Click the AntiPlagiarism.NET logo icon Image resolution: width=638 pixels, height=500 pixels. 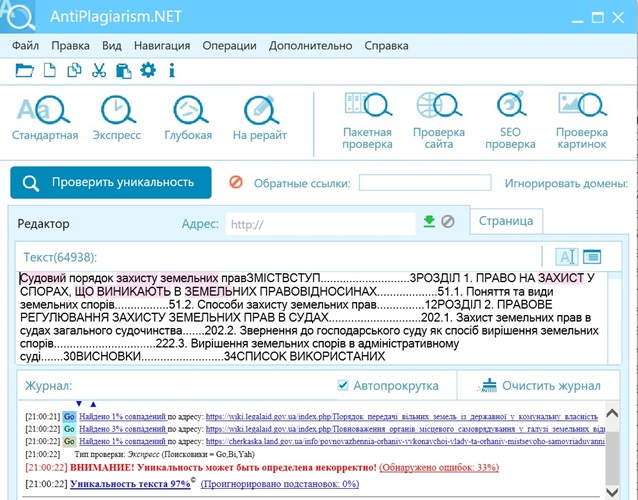pyautogui.click(x=17, y=16)
